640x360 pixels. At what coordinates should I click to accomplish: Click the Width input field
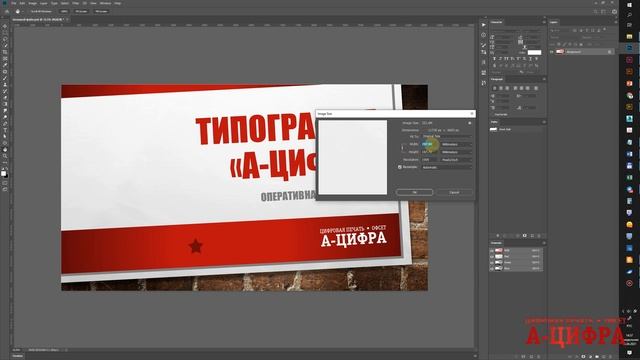click(431, 144)
